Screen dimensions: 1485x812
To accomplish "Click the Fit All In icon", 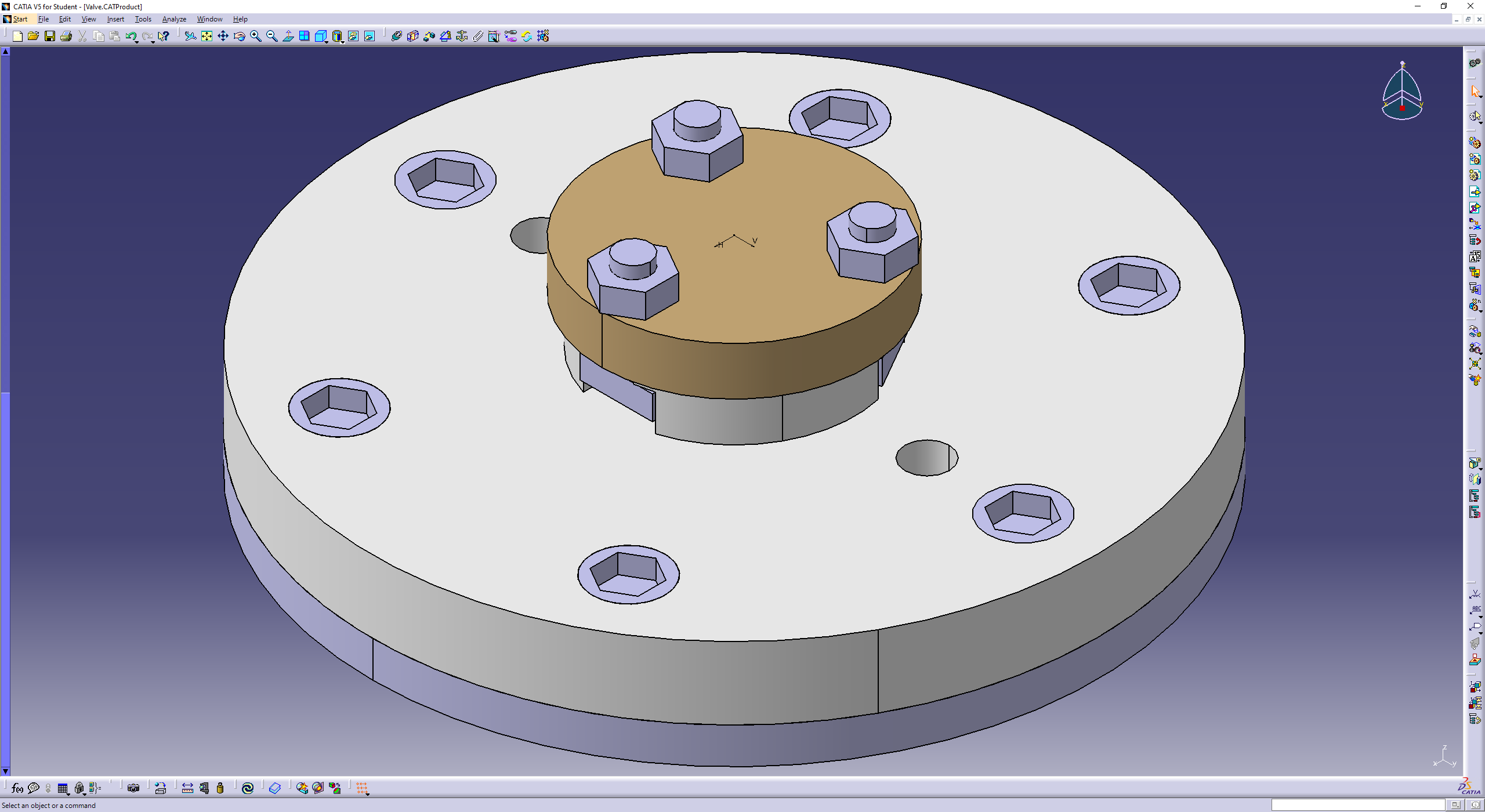I will click(207, 37).
